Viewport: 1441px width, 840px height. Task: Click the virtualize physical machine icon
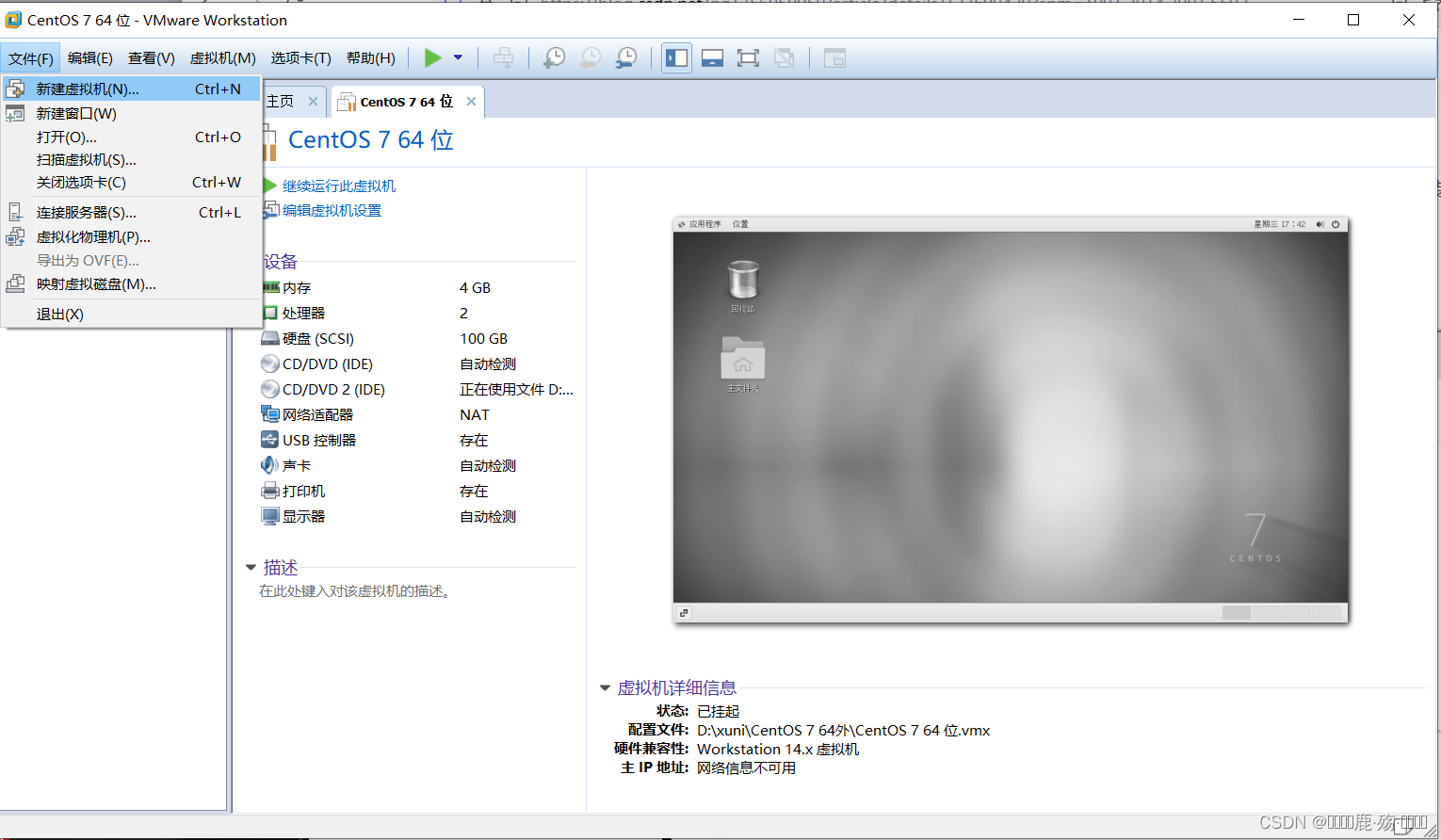[x=15, y=236]
